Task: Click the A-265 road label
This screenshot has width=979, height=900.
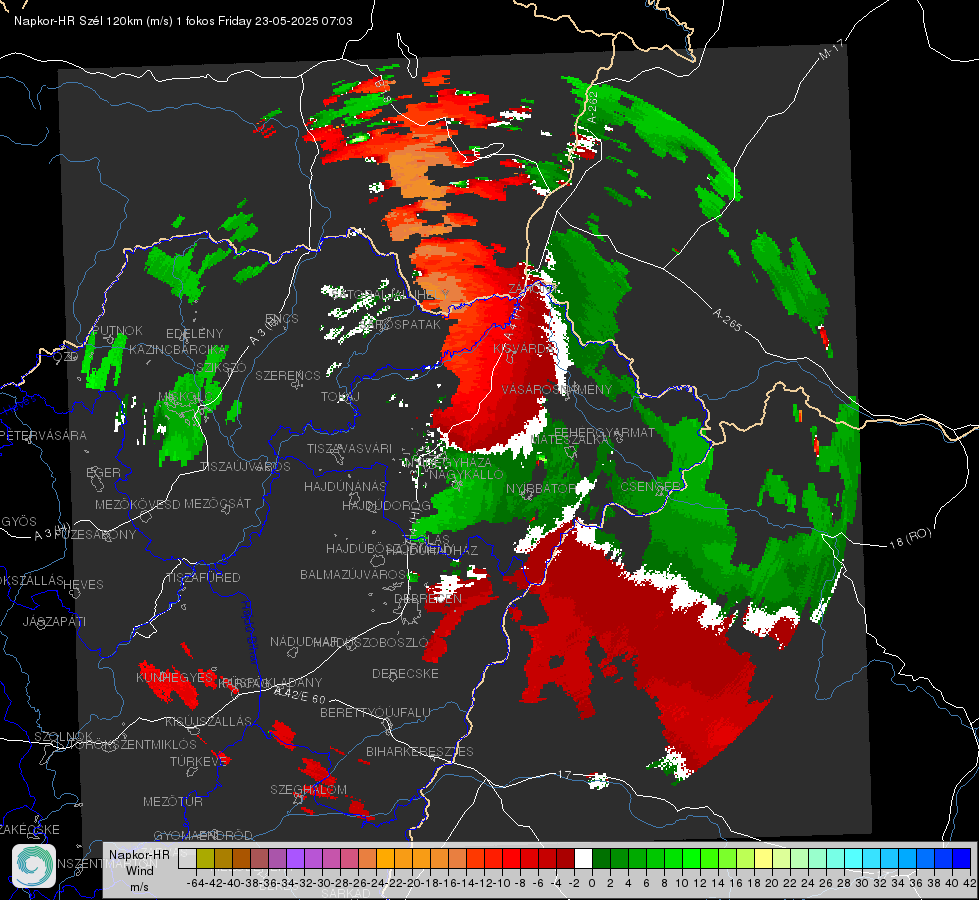Action: point(727,320)
